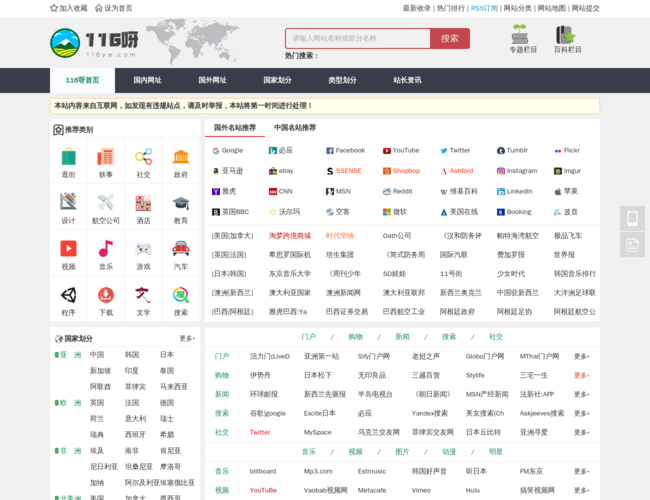Select 国内网址 in the navigation bar
650x500 pixels.
pyautogui.click(x=147, y=80)
